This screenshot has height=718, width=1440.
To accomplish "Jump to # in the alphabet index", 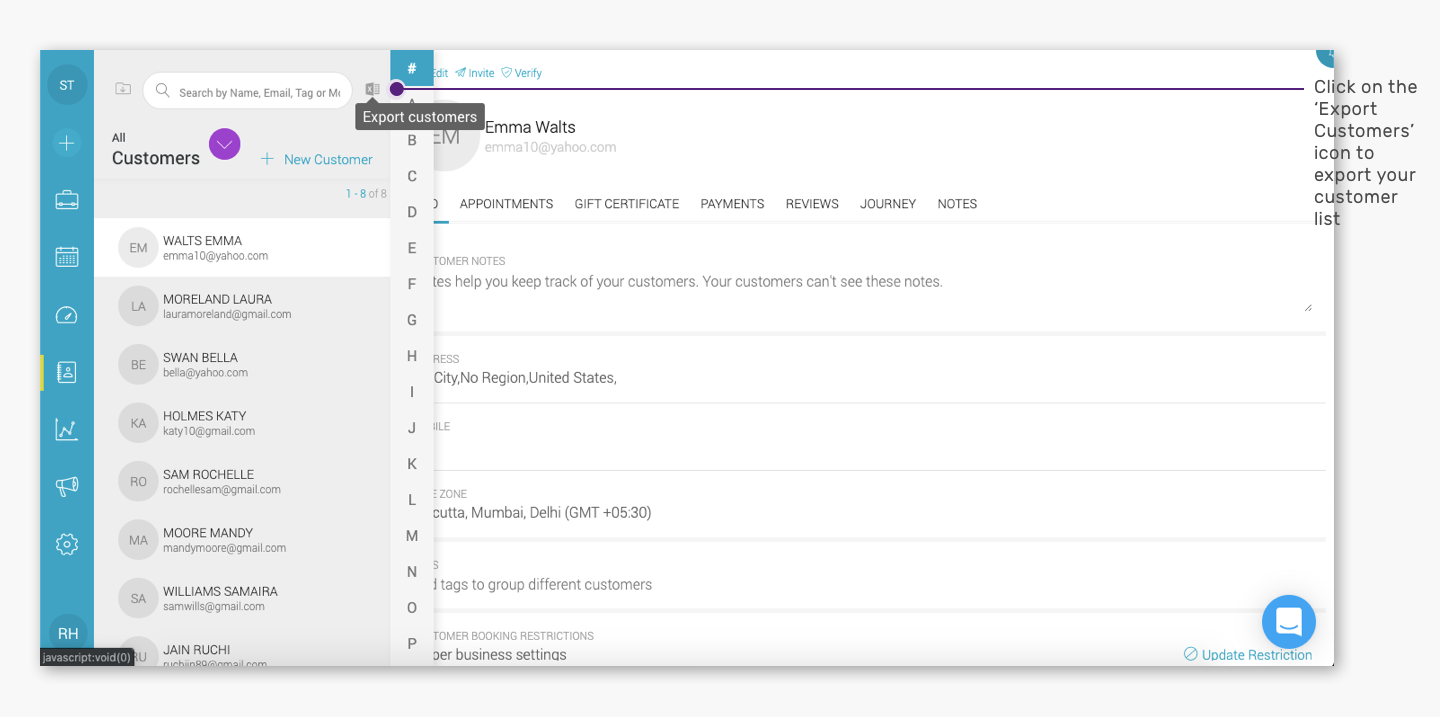I will point(412,68).
